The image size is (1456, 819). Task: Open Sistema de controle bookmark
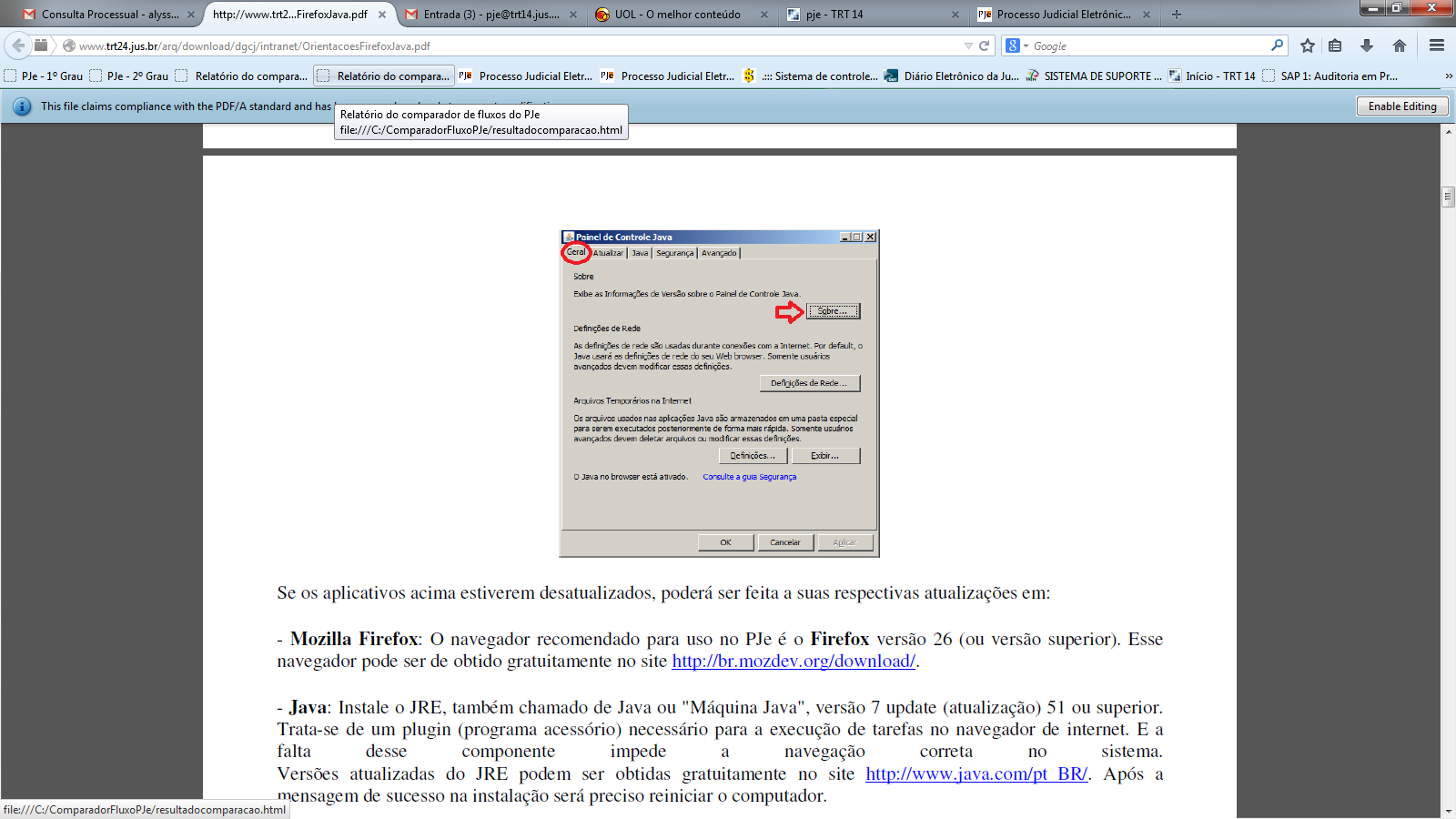coord(811,76)
